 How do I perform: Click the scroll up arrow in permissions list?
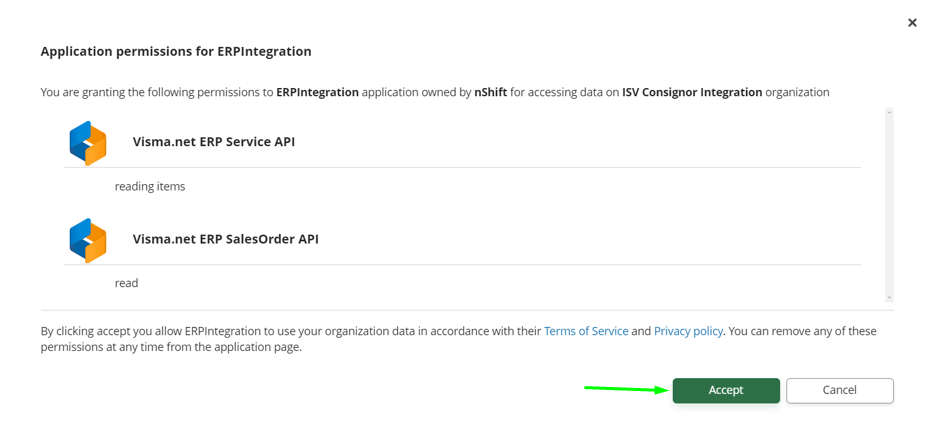[889, 113]
